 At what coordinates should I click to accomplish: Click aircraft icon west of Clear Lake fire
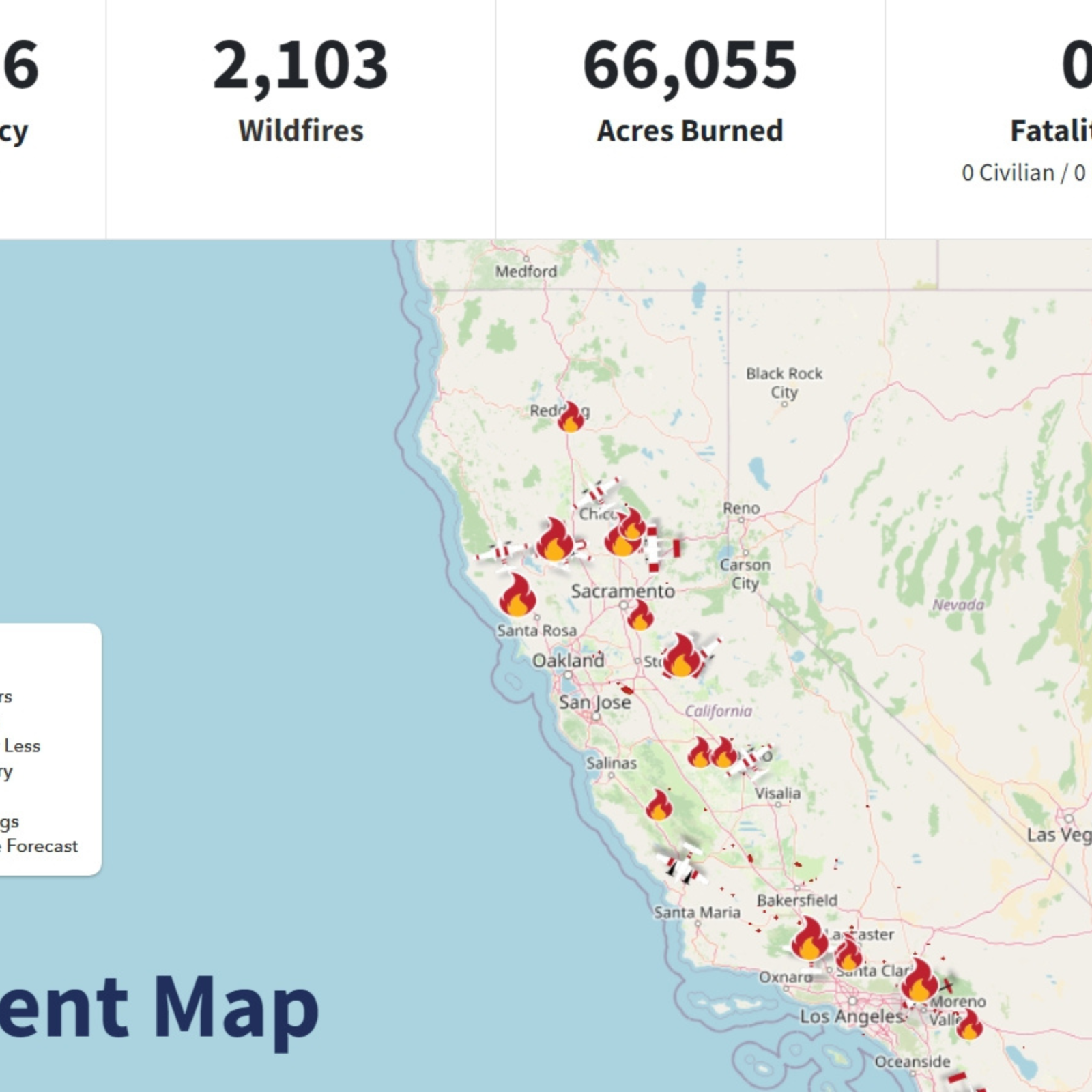coord(502,552)
